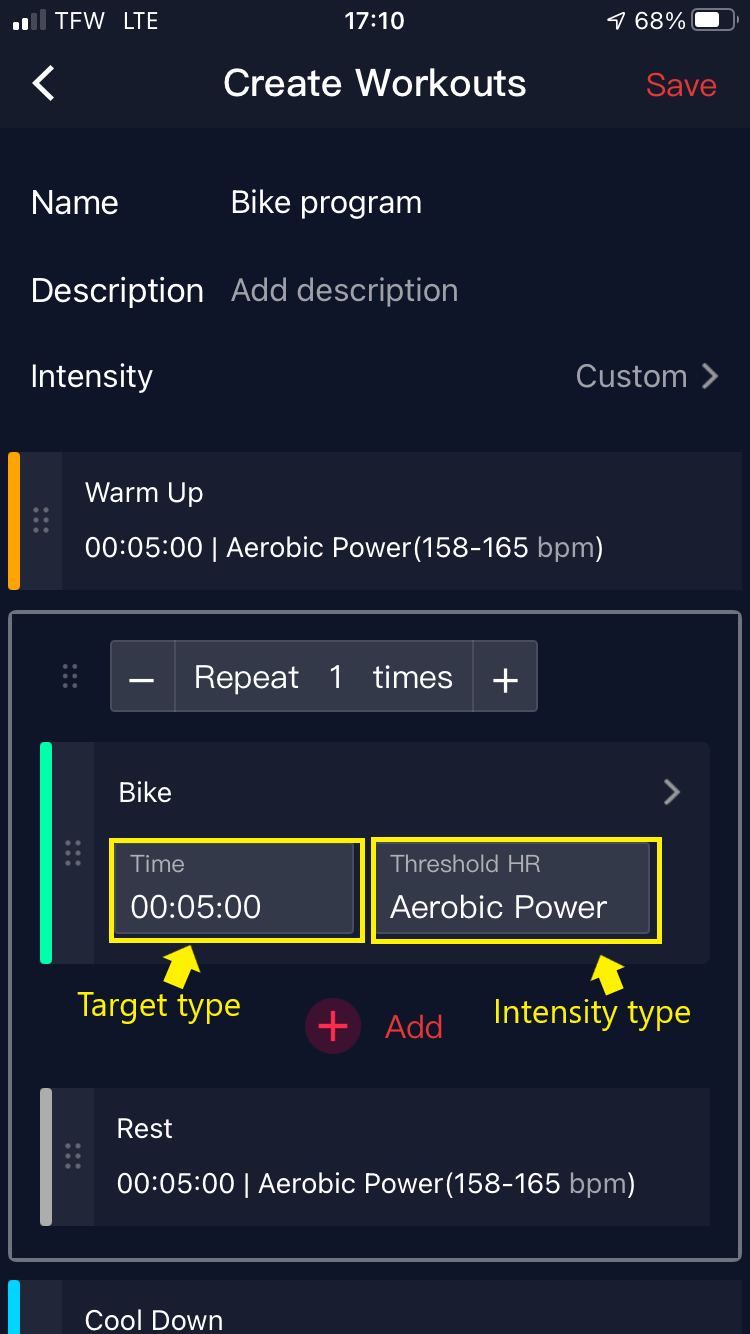The height and width of the screenshot is (1334, 750).
Task: Tap the back arrow icon
Action: (x=44, y=83)
